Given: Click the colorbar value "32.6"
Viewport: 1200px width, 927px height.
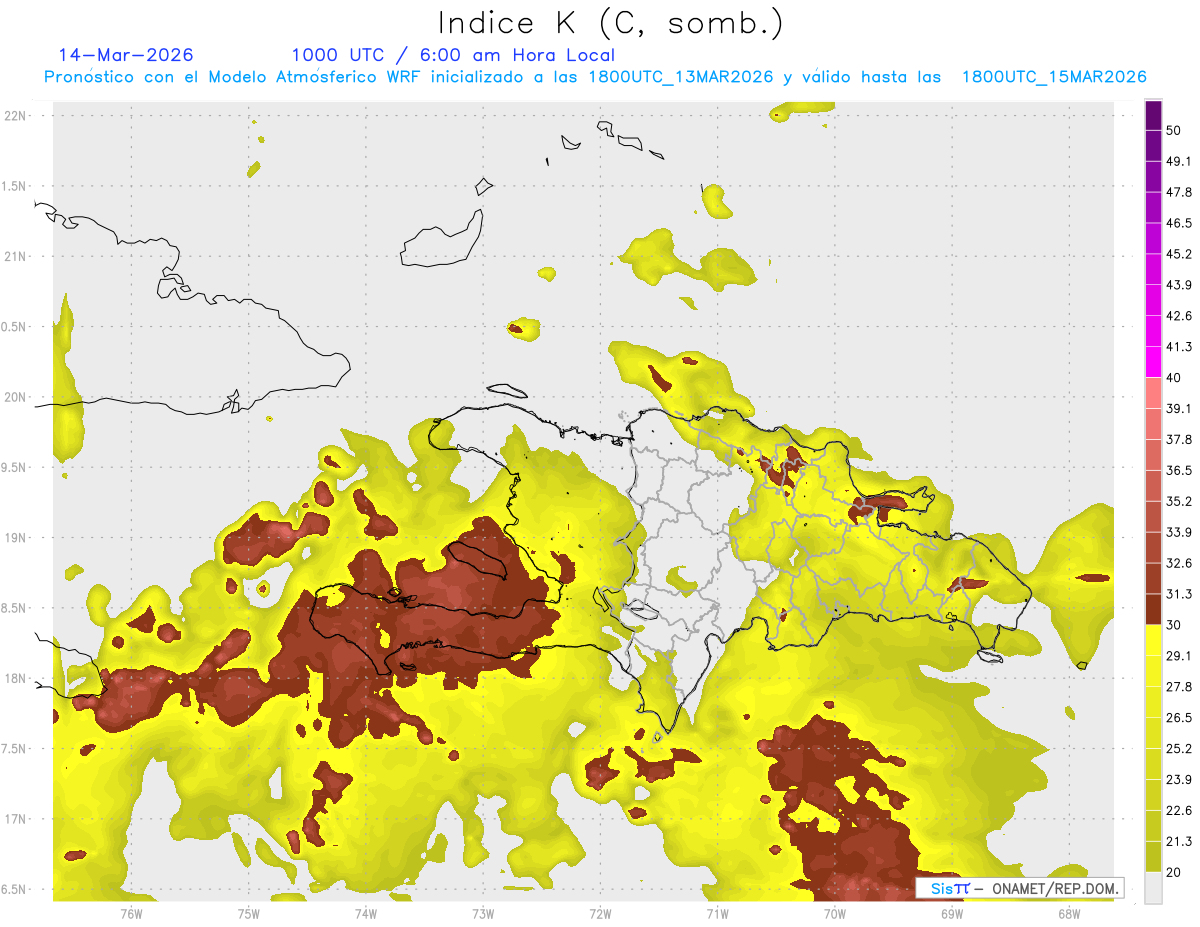Looking at the screenshot, I should click(x=1179, y=563).
